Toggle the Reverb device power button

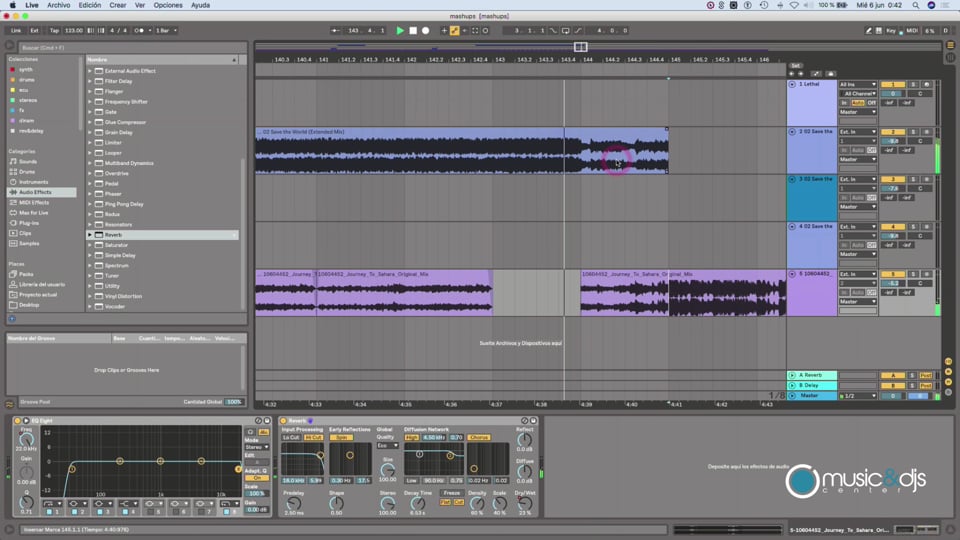point(283,421)
